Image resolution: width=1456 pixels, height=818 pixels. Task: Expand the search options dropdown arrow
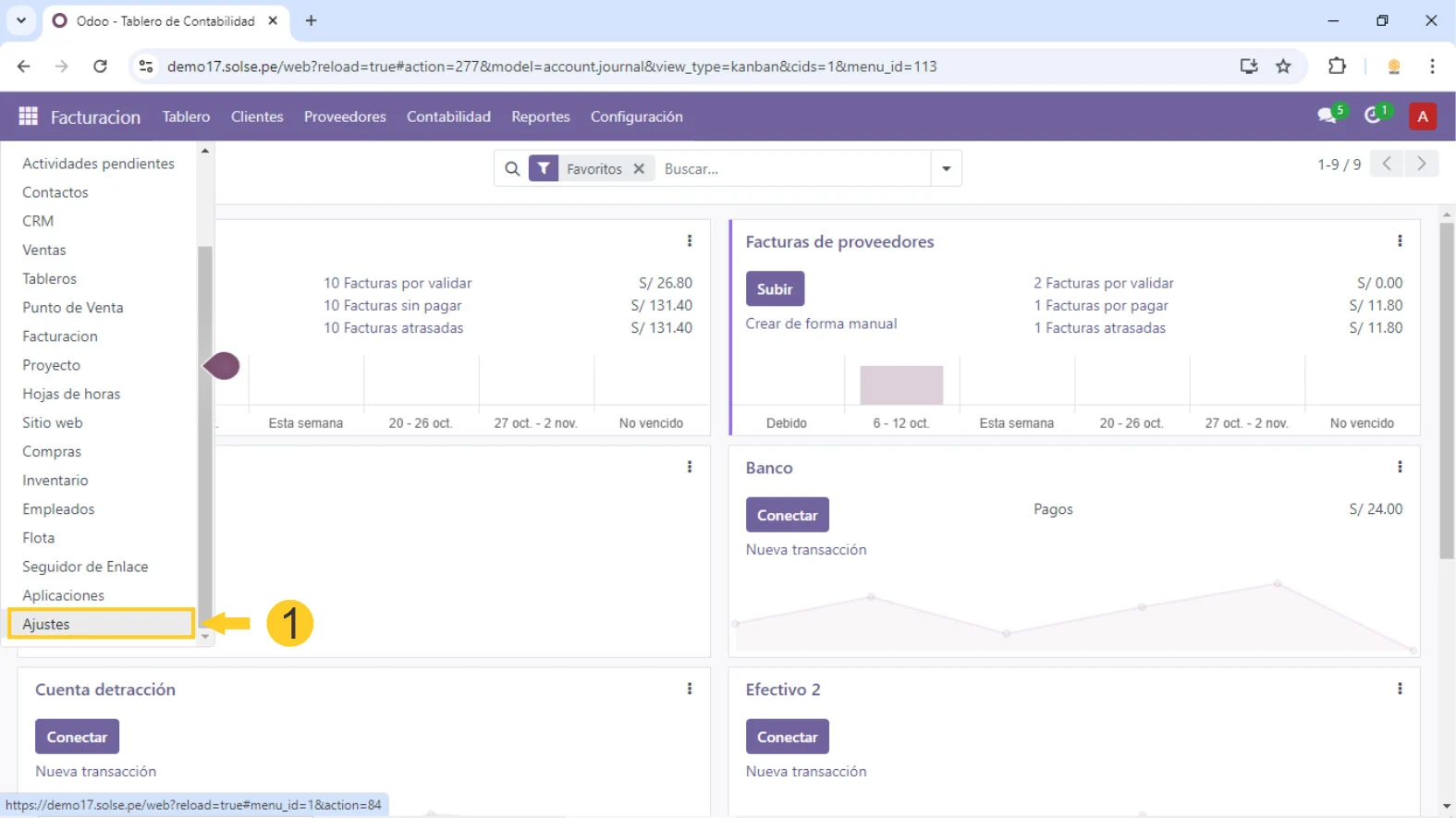point(946,169)
